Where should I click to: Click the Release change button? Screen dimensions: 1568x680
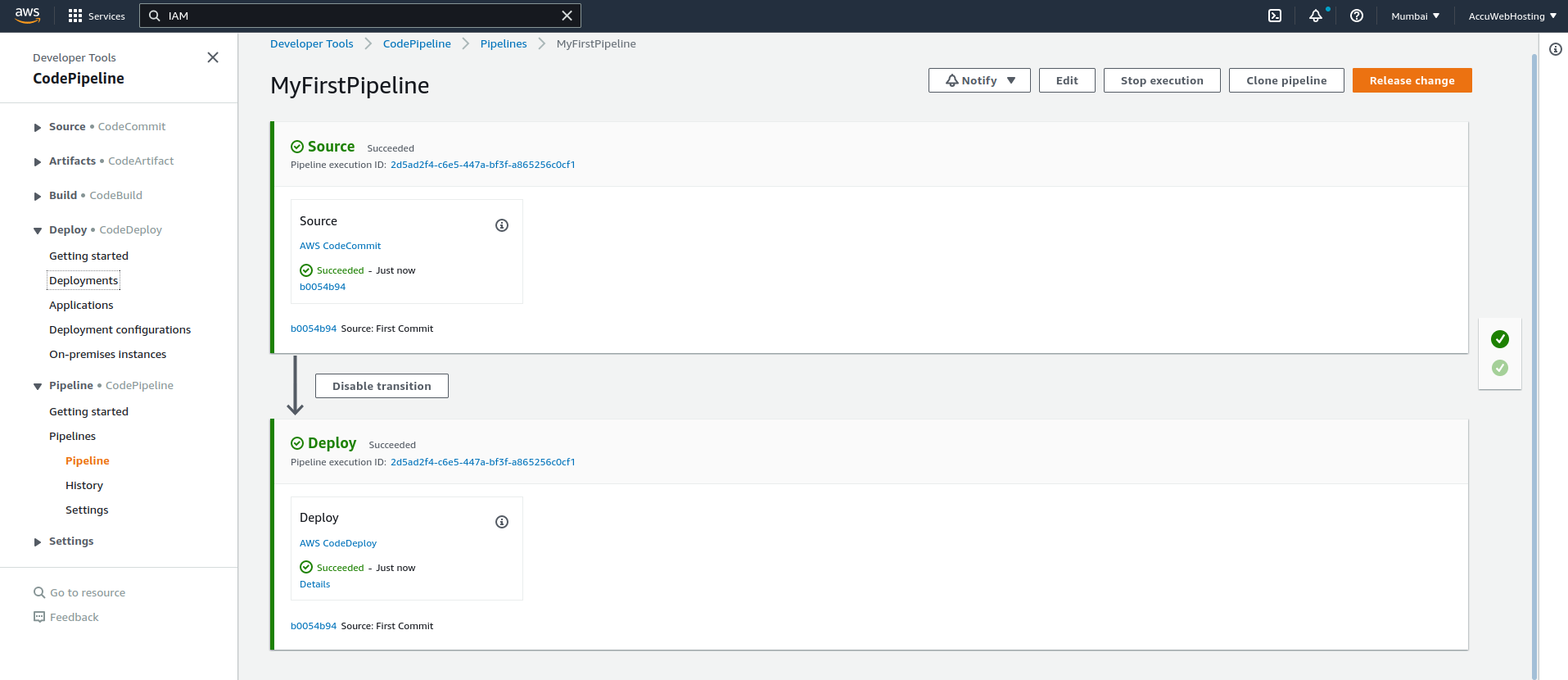click(1412, 80)
